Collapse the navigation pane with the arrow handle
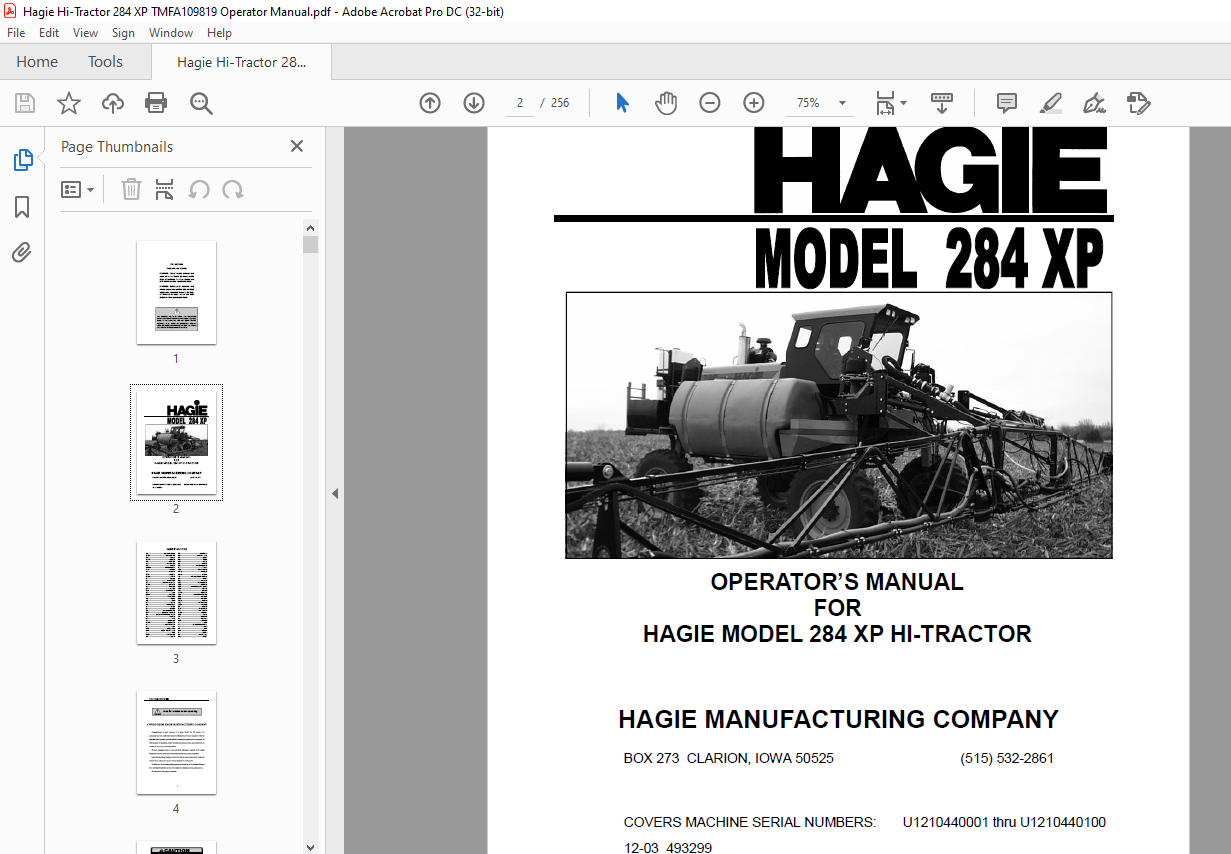The image size is (1231, 854). [335, 493]
